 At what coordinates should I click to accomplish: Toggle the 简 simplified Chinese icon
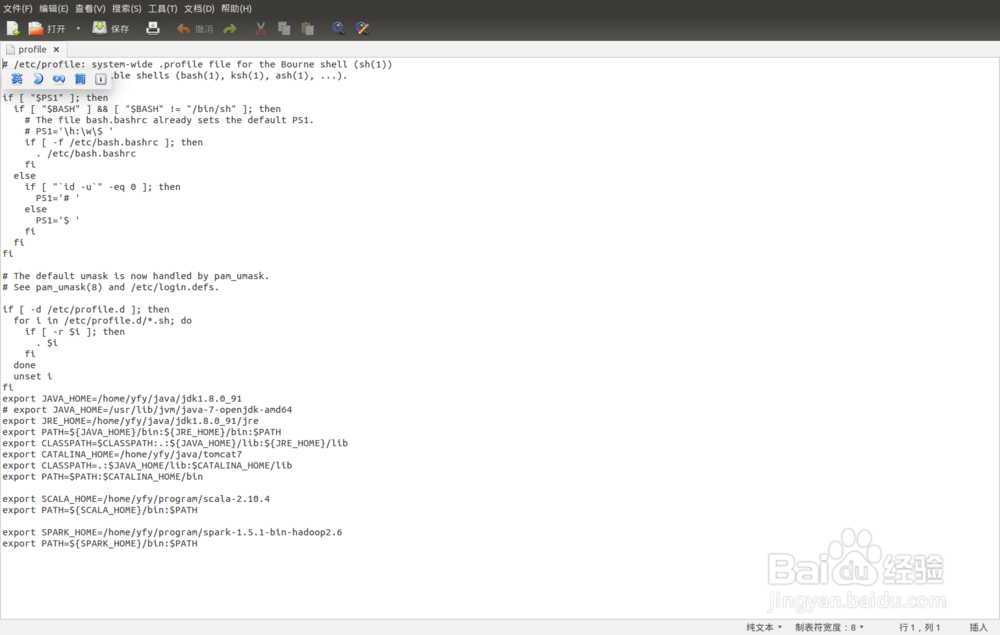point(80,79)
